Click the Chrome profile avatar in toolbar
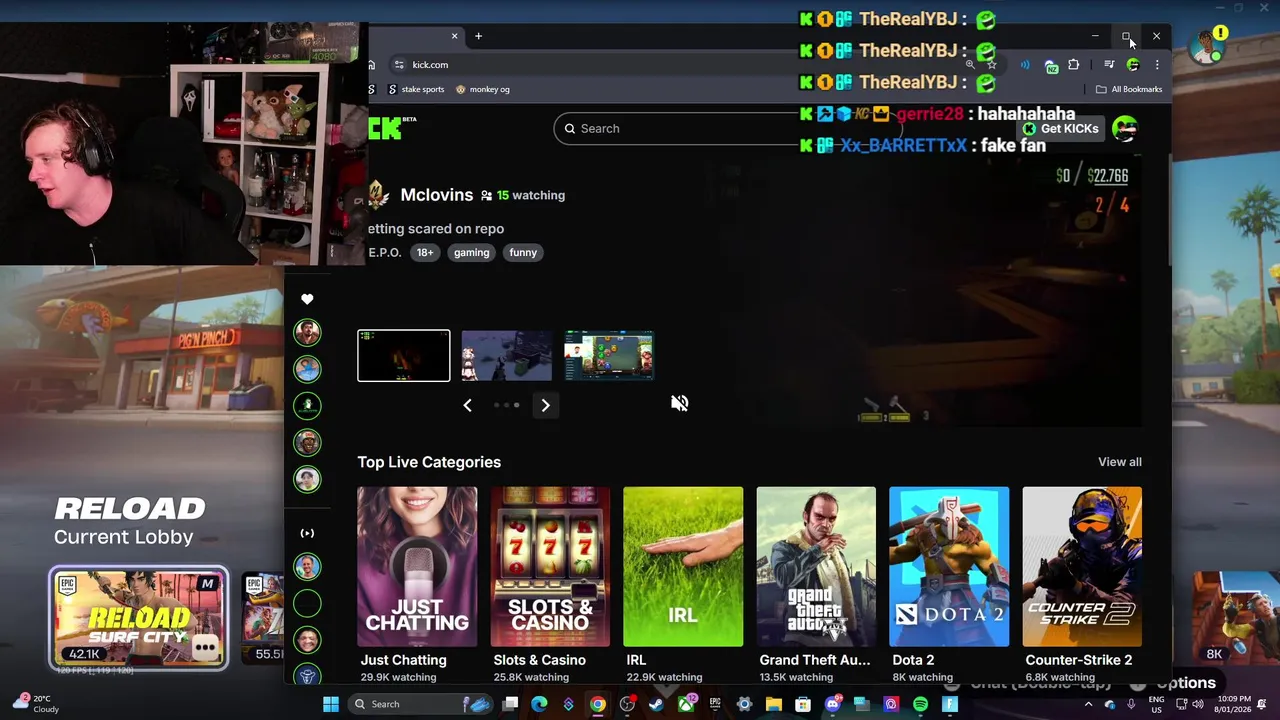Screen dimensions: 1280x720 [1133, 65]
